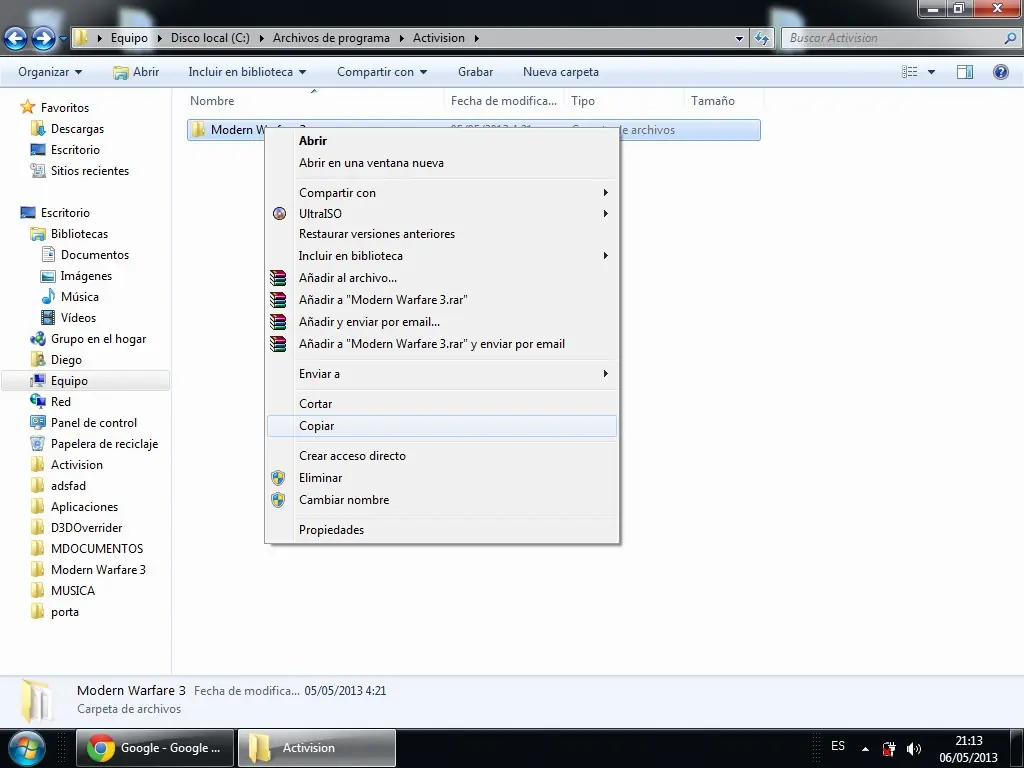The height and width of the screenshot is (768, 1024).
Task: Show hidden tray icons arrow
Action: tap(865, 749)
